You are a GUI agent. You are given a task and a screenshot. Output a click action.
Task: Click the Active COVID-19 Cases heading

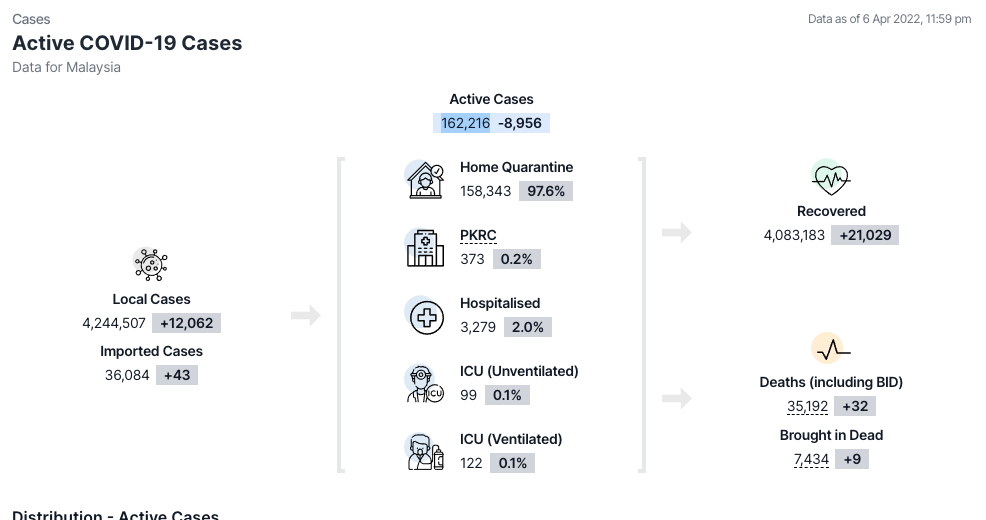tap(127, 43)
